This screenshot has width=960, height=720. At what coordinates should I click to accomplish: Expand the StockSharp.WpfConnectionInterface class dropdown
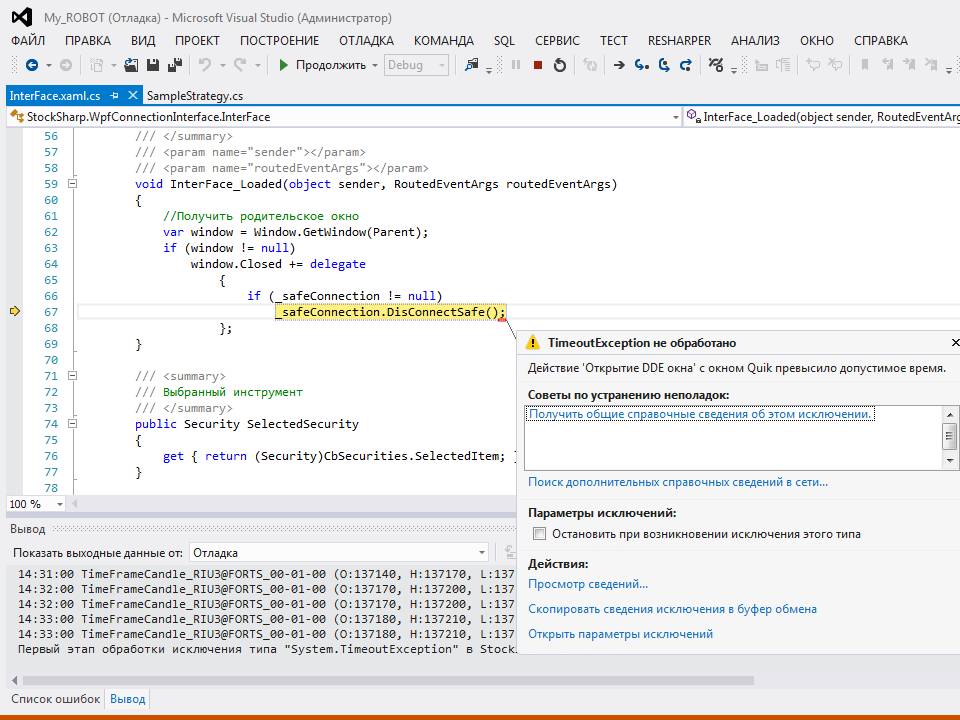(675, 117)
